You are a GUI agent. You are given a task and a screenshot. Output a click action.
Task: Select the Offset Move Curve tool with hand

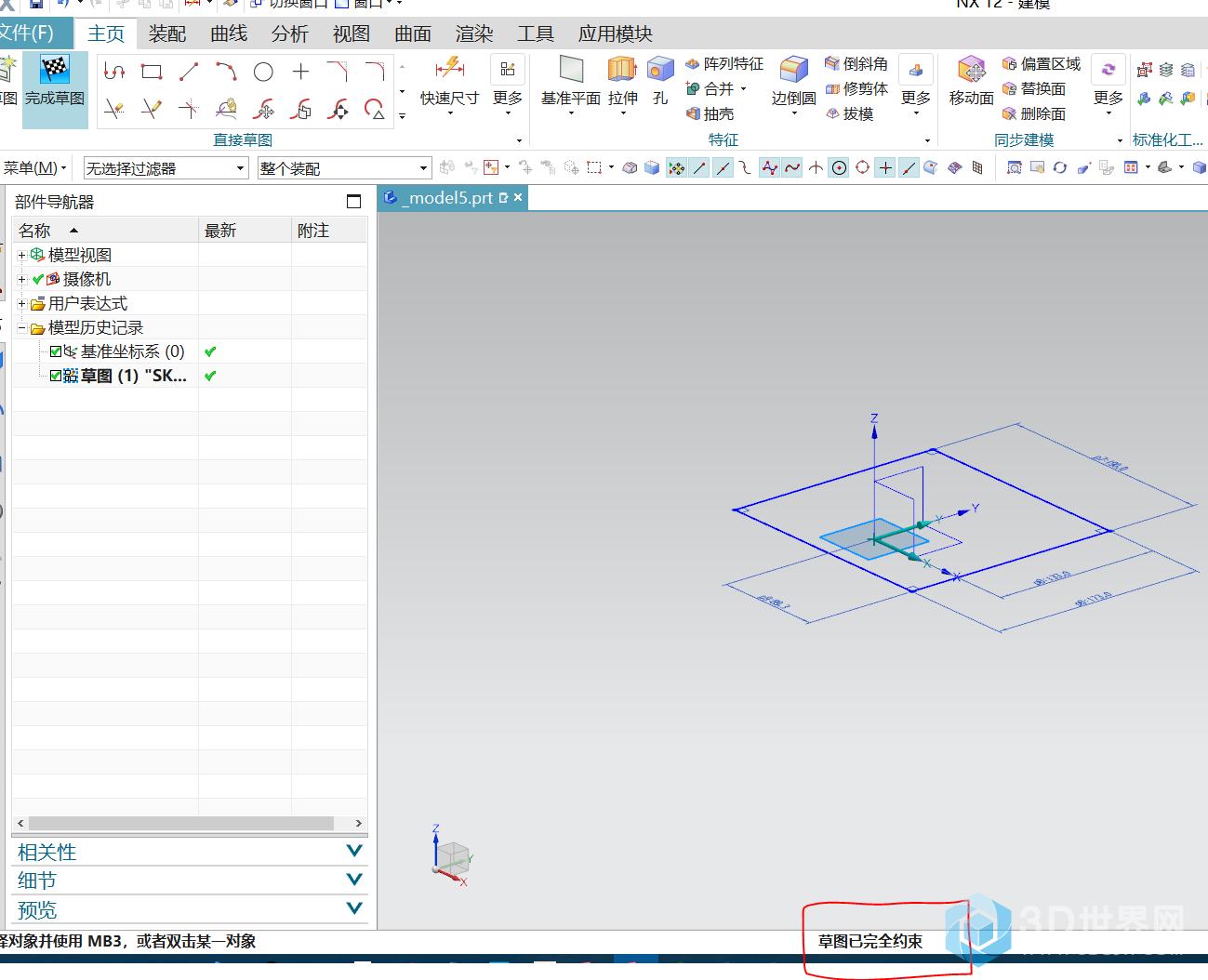pyautogui.click(x=300, y=110)
